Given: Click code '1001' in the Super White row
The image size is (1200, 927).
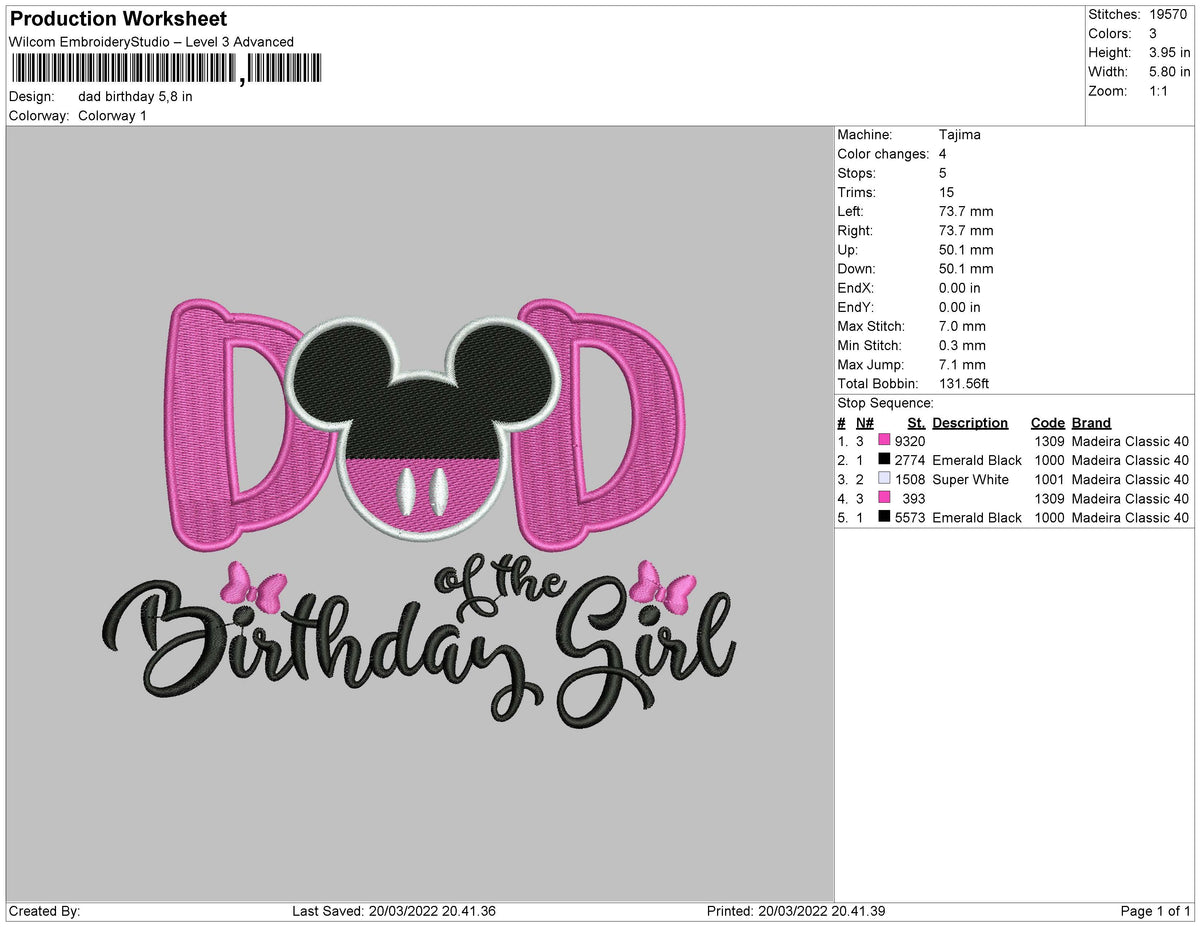Looking at the screenshot, I should pos(1048,479).
